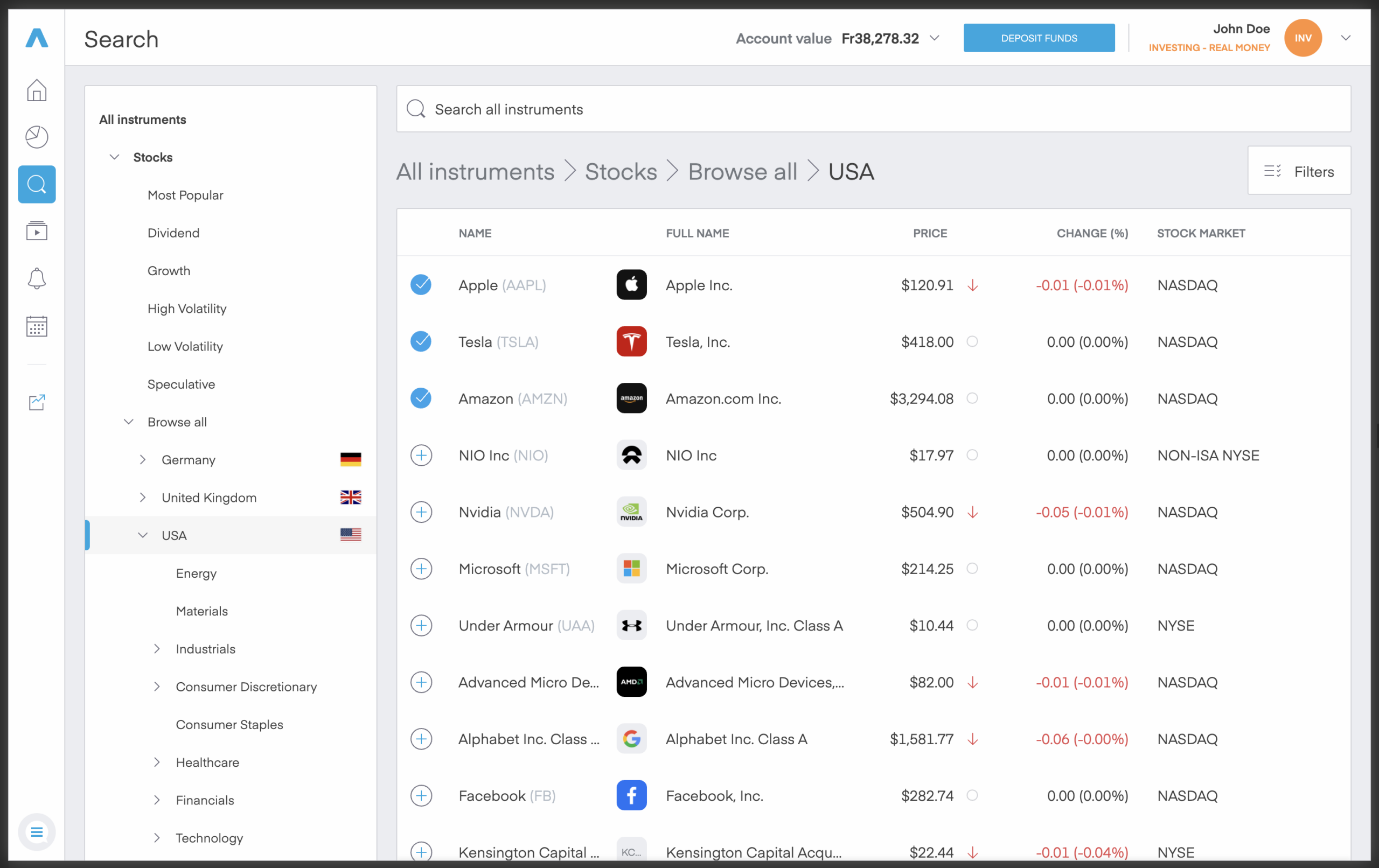Viewport: 1379px width, 868px height.
Task: Navigate to Stocks in the breadcrumb
Action: click(x=620, y=171)
